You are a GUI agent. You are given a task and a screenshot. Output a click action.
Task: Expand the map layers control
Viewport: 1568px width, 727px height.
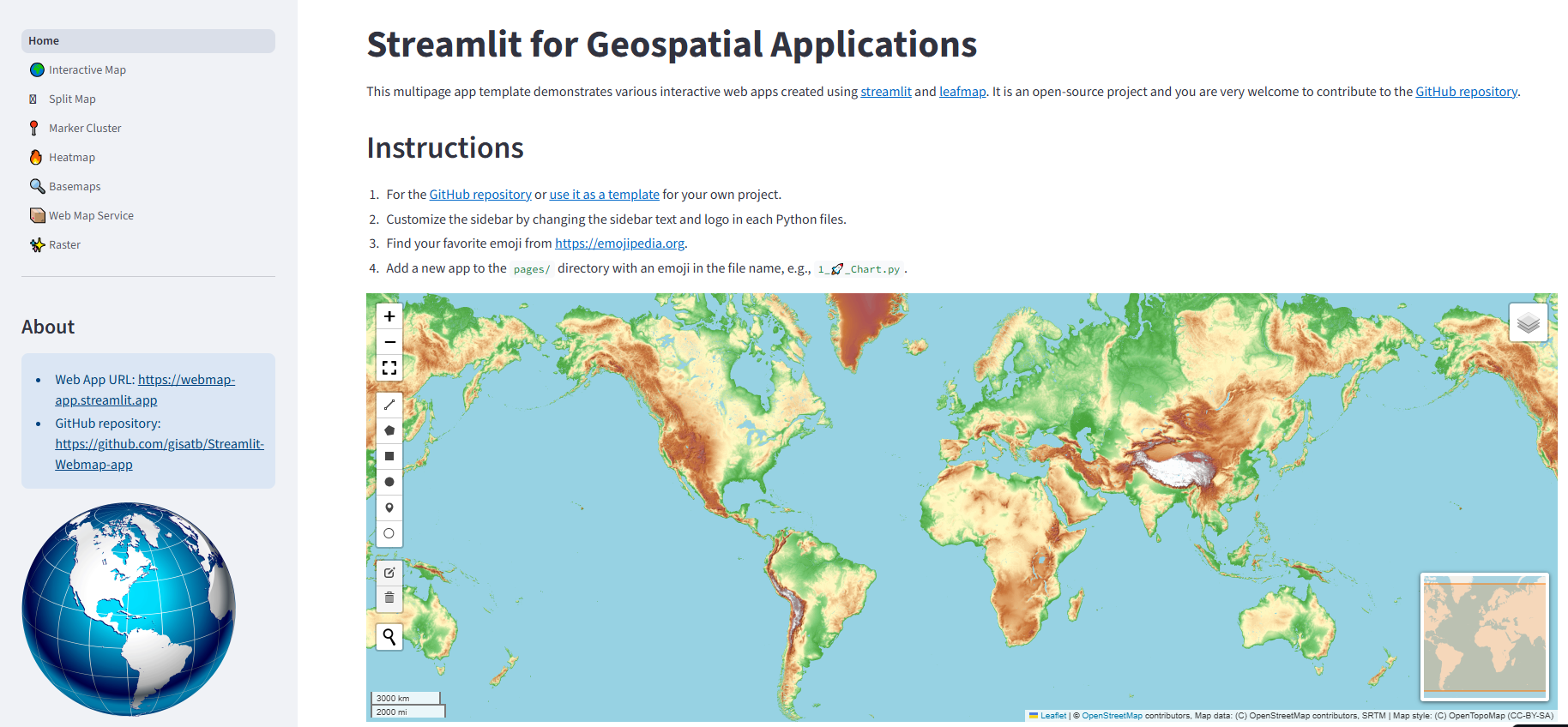coord(1528,323)
